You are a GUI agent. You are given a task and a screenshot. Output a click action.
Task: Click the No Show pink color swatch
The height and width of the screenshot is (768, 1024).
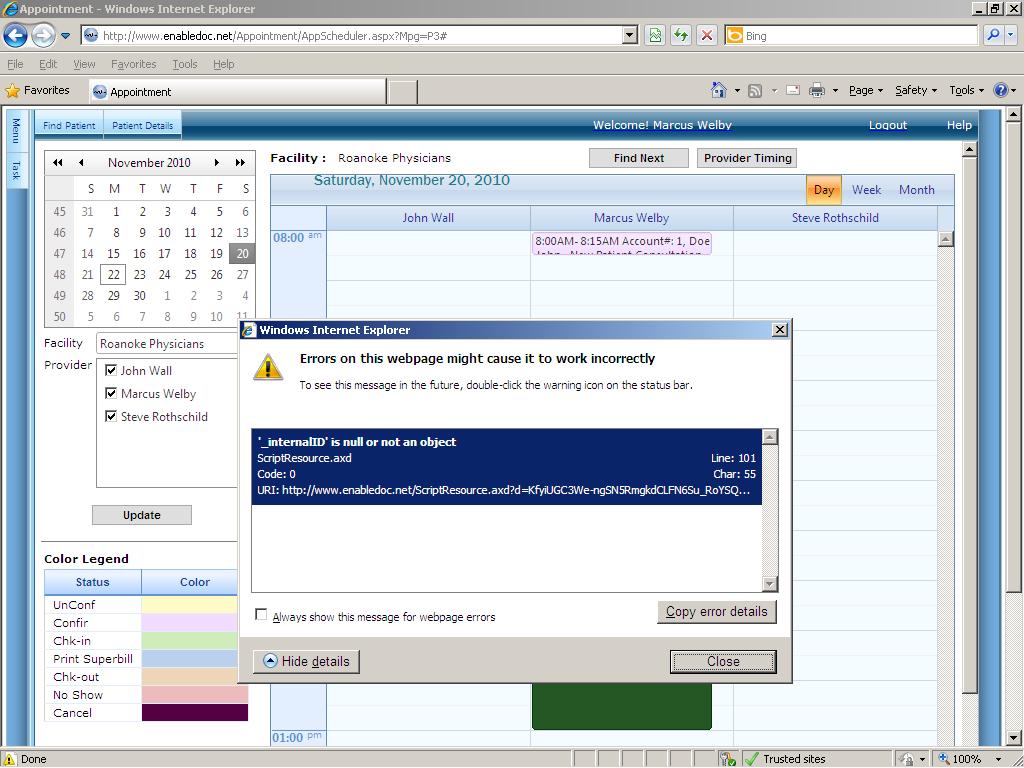tap(195, 694)
